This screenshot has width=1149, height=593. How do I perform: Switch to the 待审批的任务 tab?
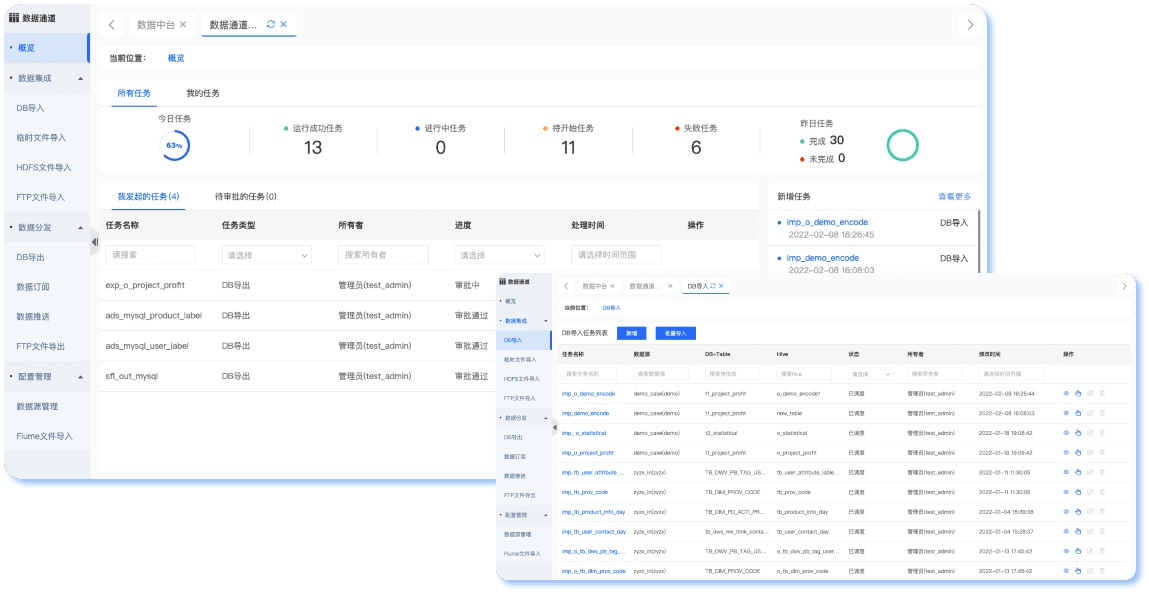(x=245, y=197)
